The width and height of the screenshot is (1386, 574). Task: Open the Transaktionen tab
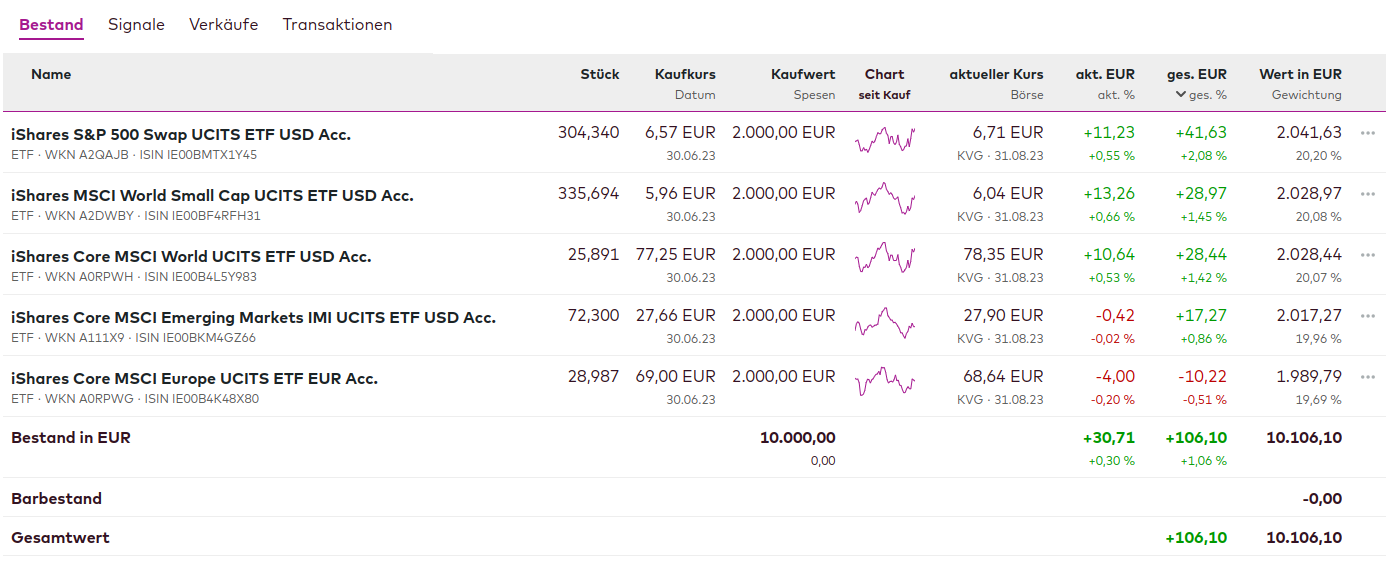pyautogui.click(x=337, y=25)
